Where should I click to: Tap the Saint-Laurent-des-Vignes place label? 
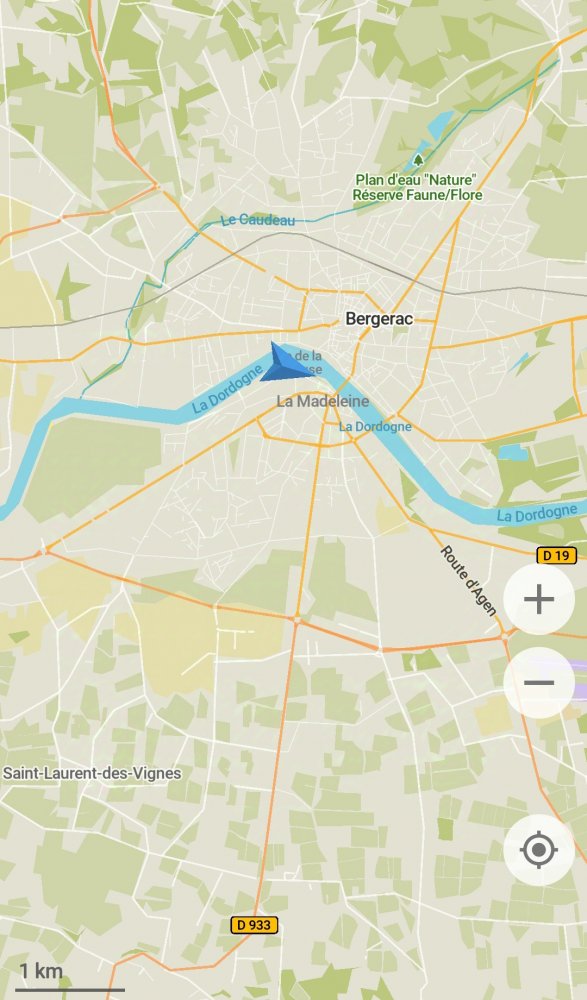[92, 773]
